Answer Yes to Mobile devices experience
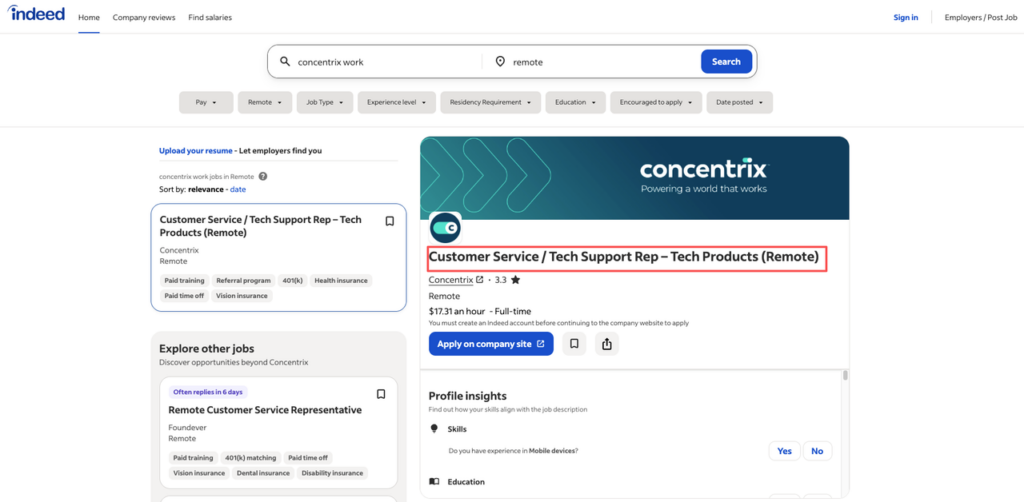This screenshot has width=1024, height=502. pos(784,451)
